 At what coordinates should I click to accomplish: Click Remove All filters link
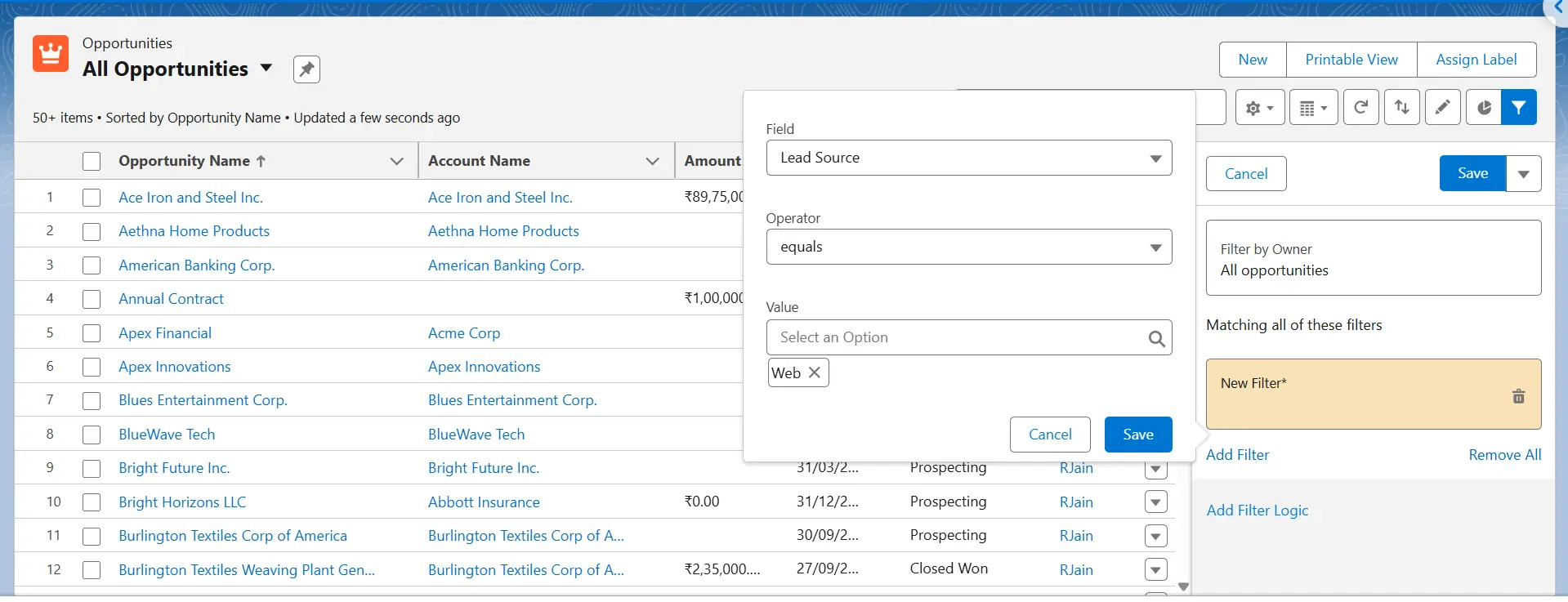(1504, 455)
